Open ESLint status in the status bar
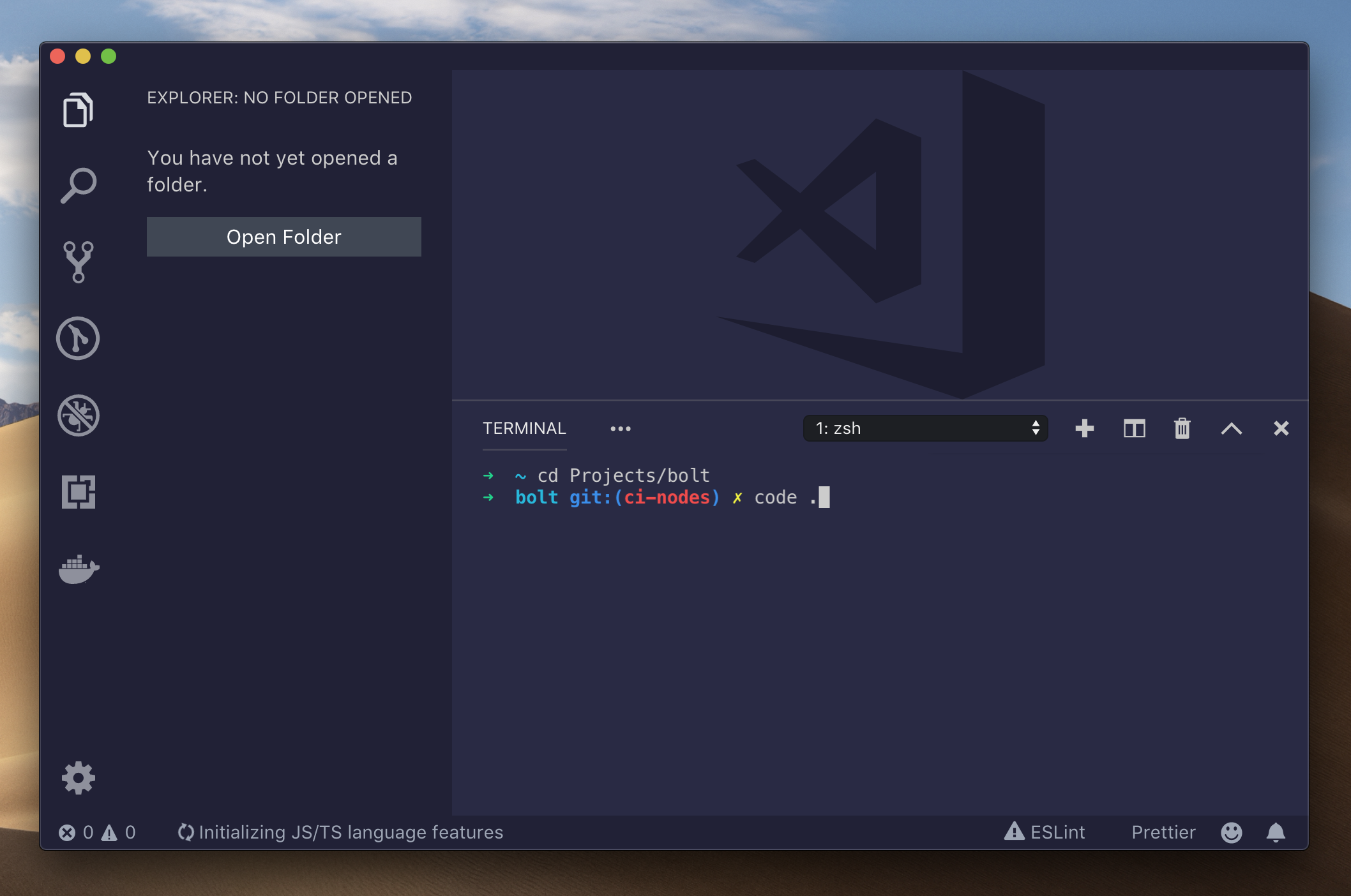1351x896 pixels. pyautogui.click(x=1045, y=832)
